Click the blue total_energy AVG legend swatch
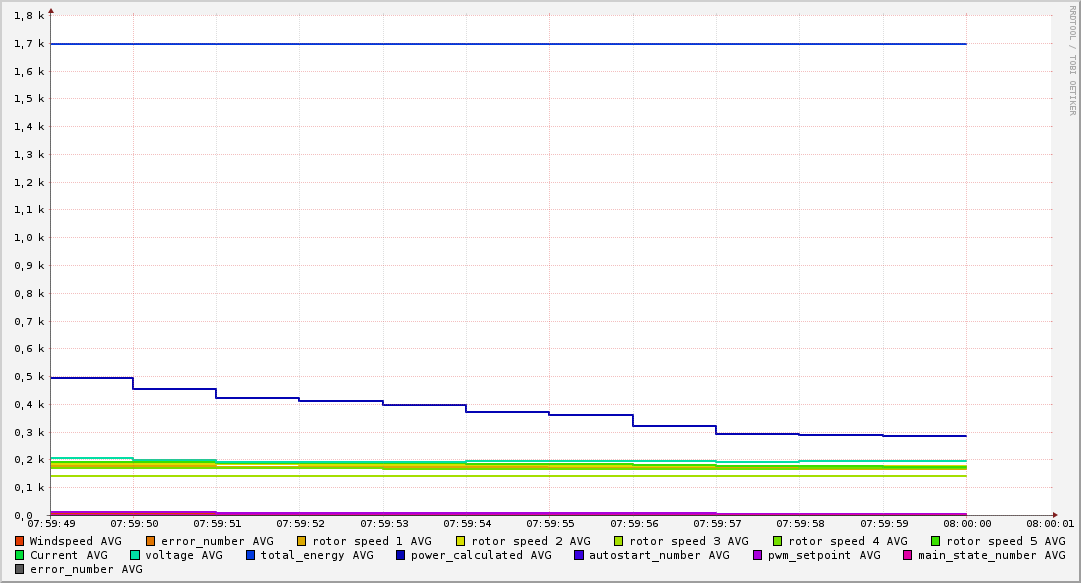 click(251, 555)
